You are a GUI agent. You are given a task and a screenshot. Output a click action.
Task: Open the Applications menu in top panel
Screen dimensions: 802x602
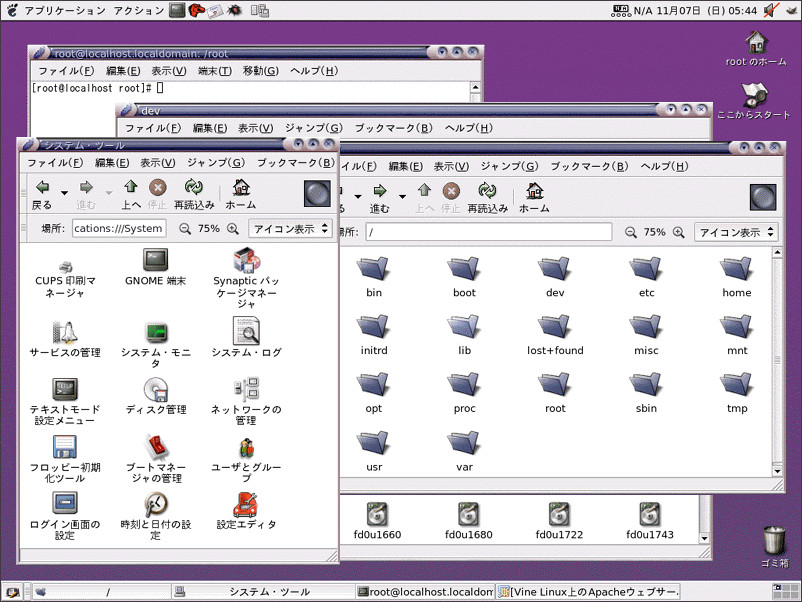(63, 11)
